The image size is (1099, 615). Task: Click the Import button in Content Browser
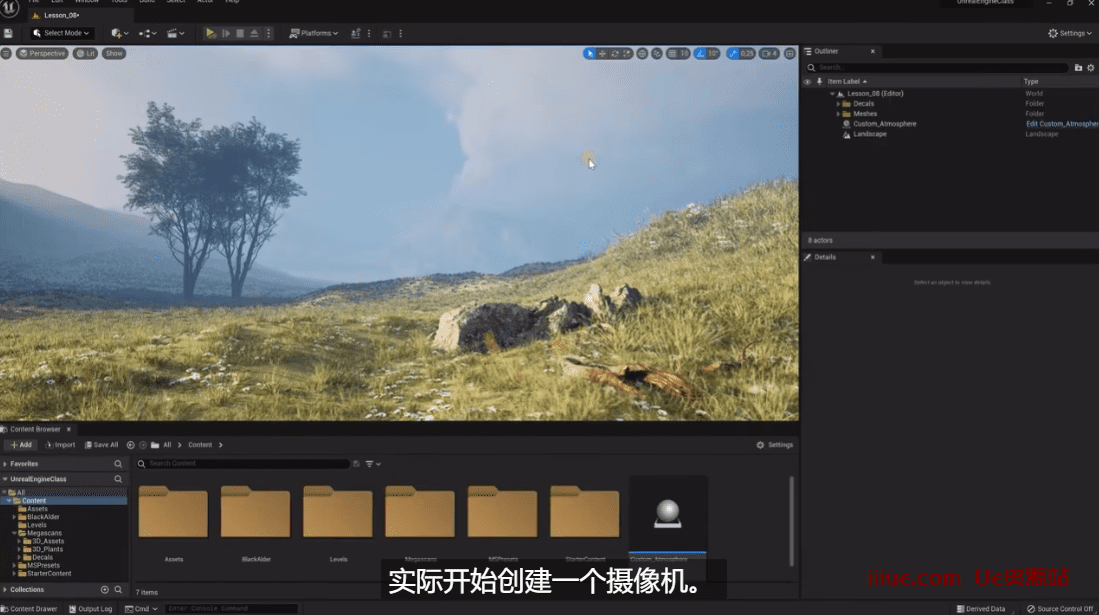(x=61, y=445)
